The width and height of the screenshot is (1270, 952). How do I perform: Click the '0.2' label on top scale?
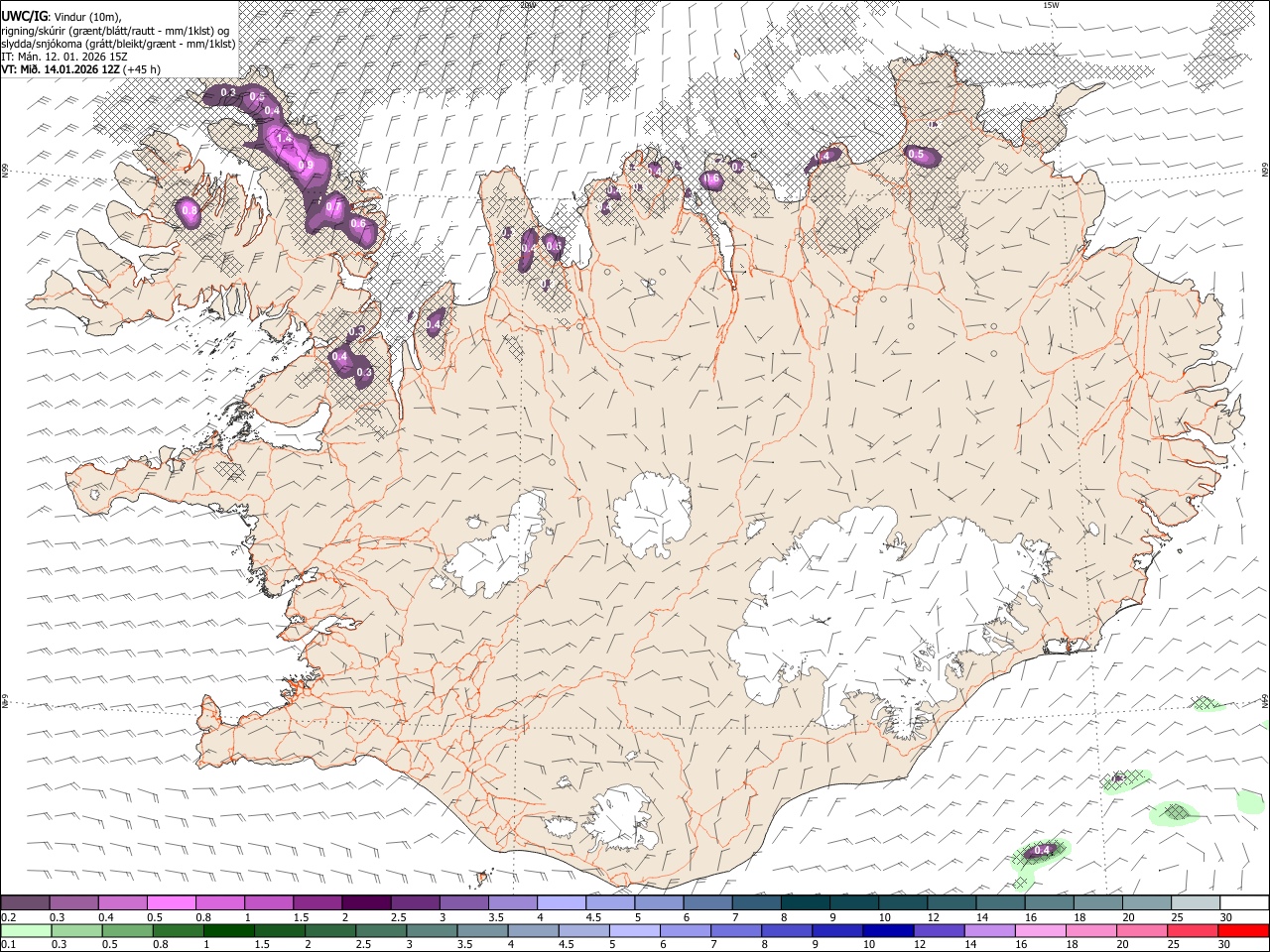[8, 916]
